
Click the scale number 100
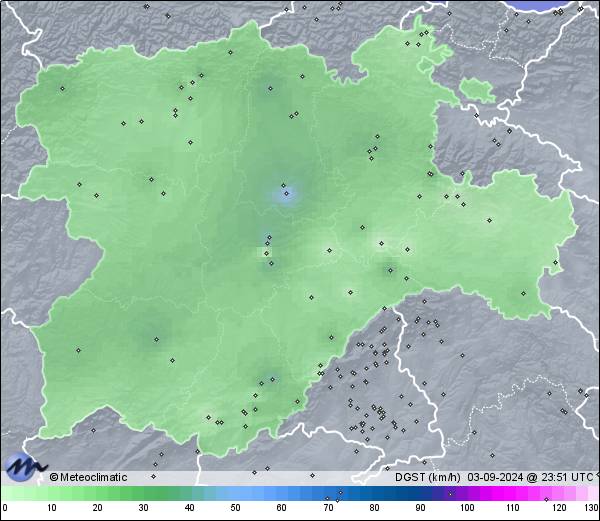(467, 508)
